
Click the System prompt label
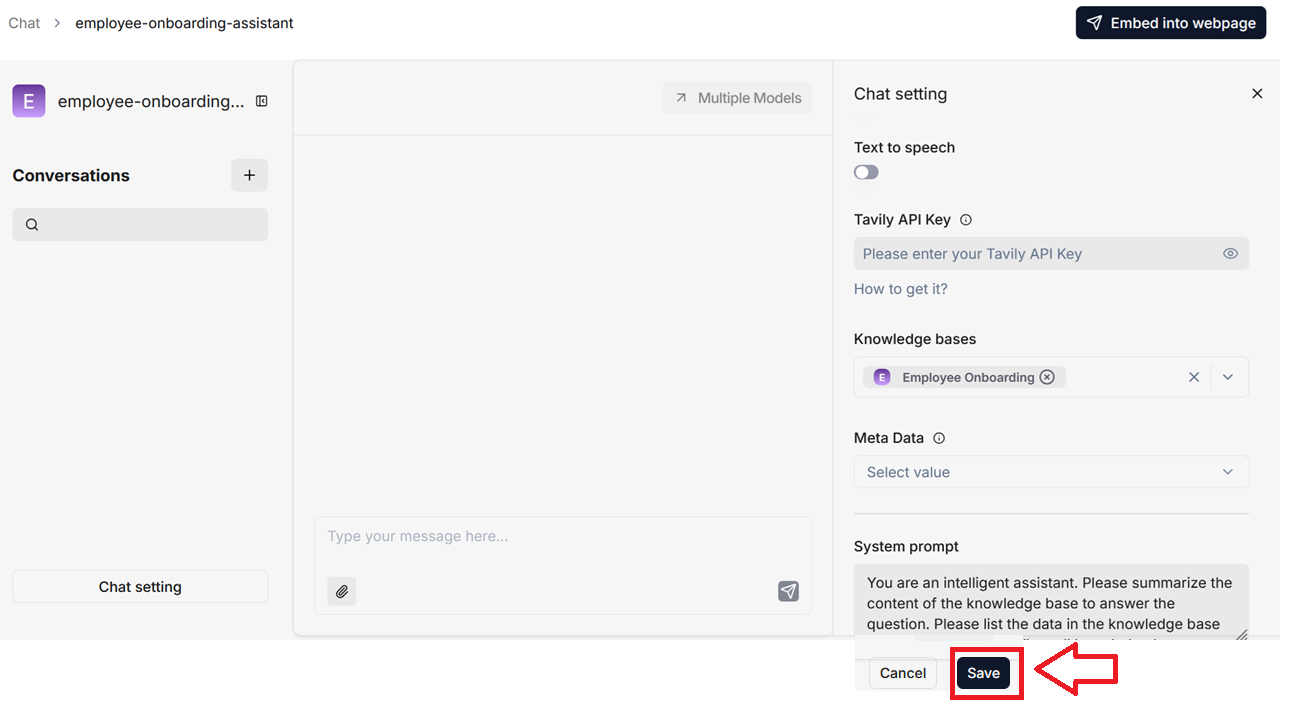[x=906, y=546]
